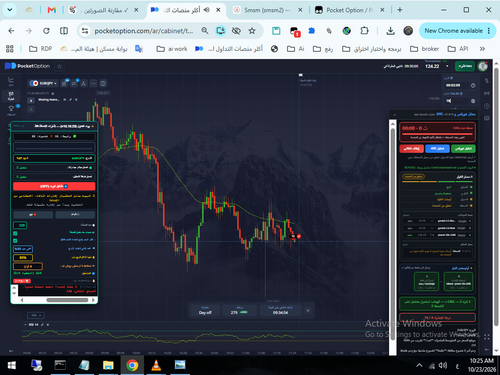Open the ai work bookmarks folder
Viewport: 500px width, 375px height.
tap(172, 49)
